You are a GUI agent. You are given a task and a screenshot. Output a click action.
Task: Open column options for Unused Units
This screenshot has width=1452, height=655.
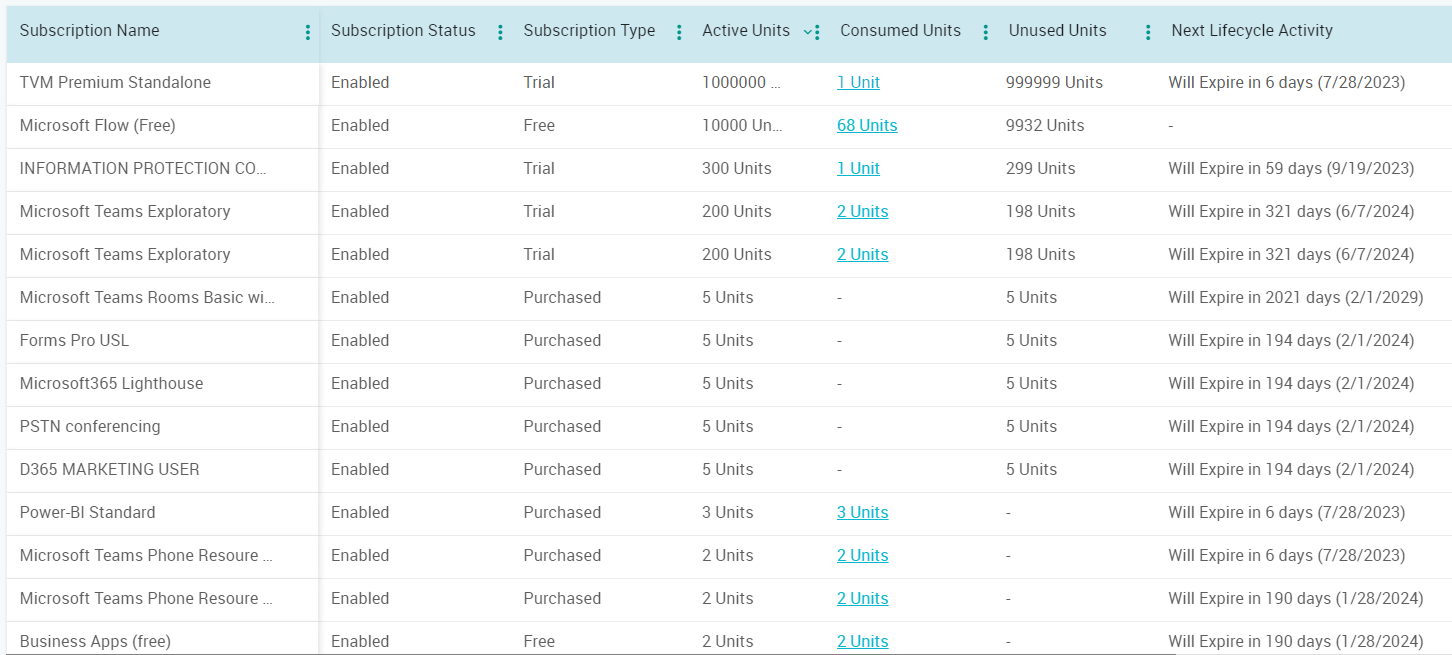pos(1147,31)
